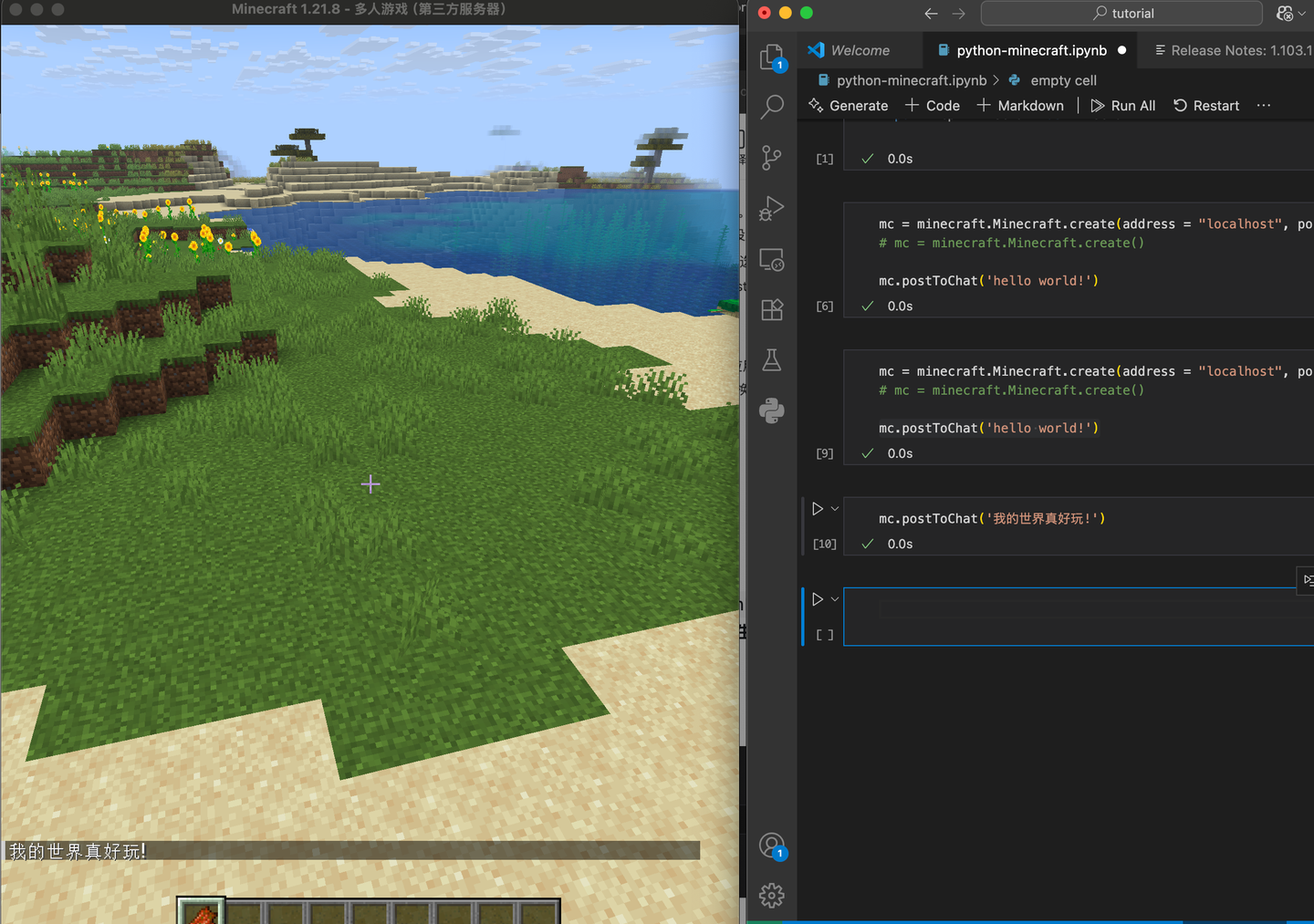Open the Explorer view in the activity bar
This screenshot has width=1314, height=924.
pyautogui.click(x=772, y=56)
